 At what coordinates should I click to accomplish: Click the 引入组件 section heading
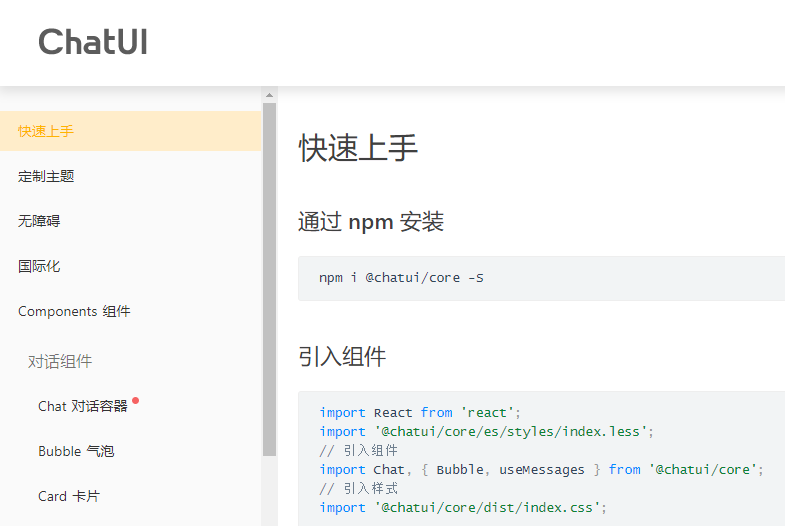pyautogui.click(x=342, y=356)
